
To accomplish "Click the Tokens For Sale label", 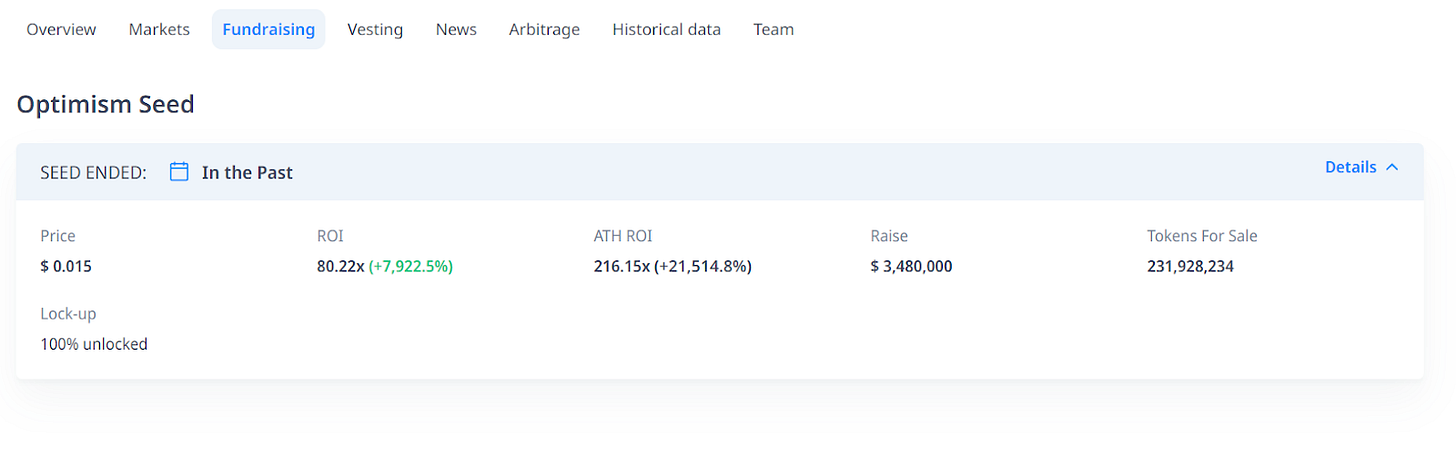I will point(1202,236).
